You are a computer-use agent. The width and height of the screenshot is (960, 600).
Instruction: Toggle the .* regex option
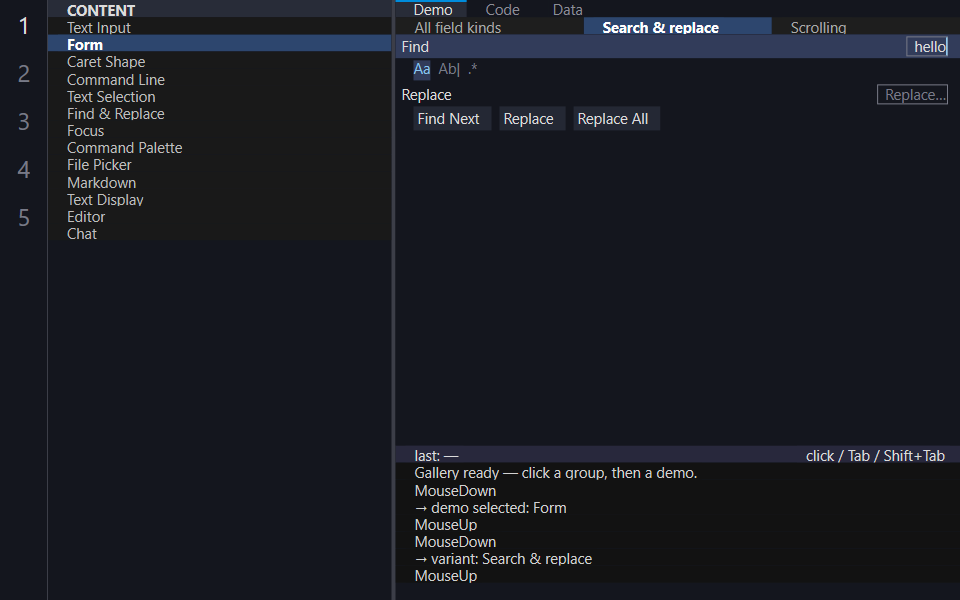pos(472,69)
